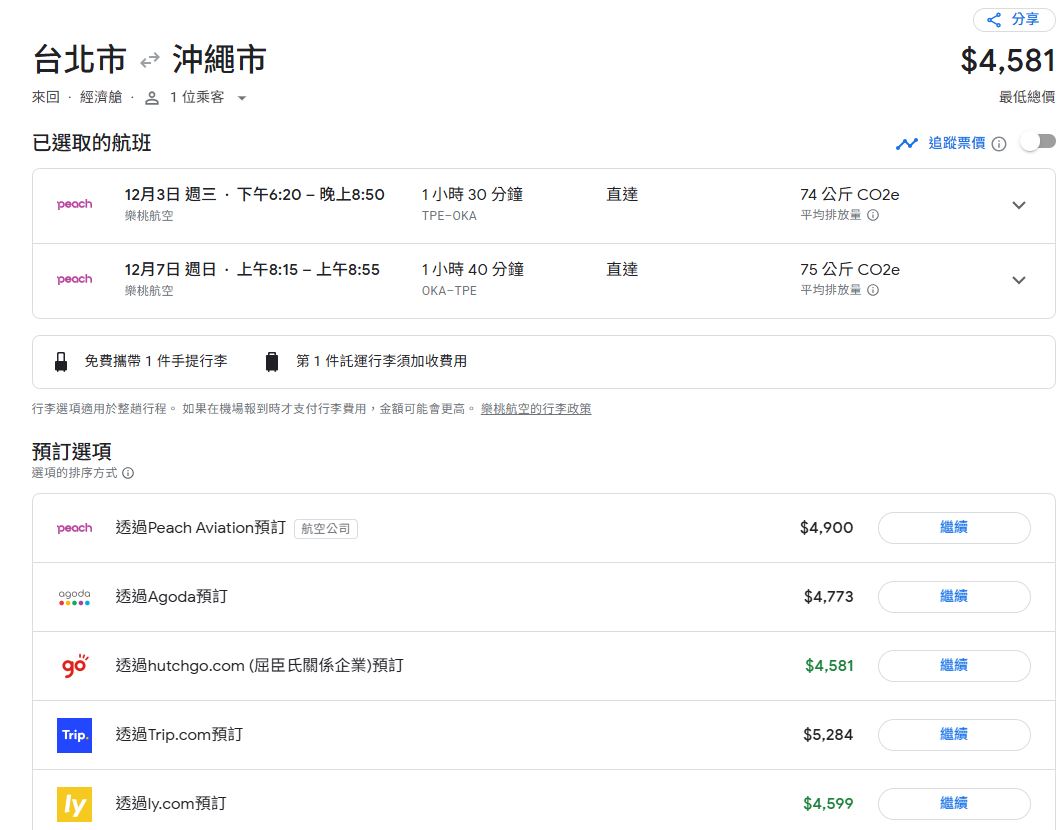Viewport: 1062px width, 830px height.
Task: Click 繼續 for Agoda booking
Action: click(x=954, y=597)
